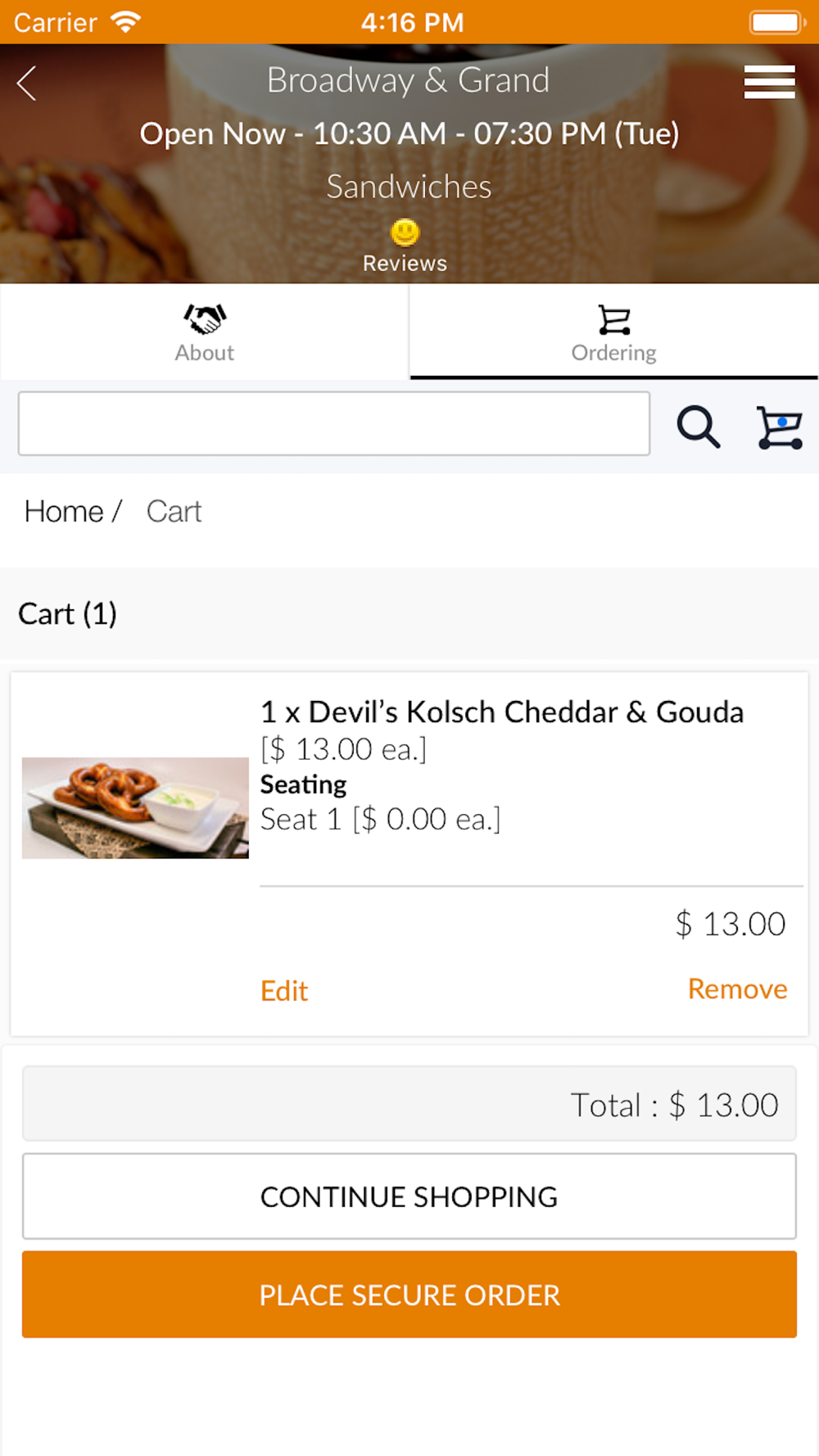Switch to the Ordering tab
The image size is (819, 1456).
pyautogui.click(x=614, y=332)
